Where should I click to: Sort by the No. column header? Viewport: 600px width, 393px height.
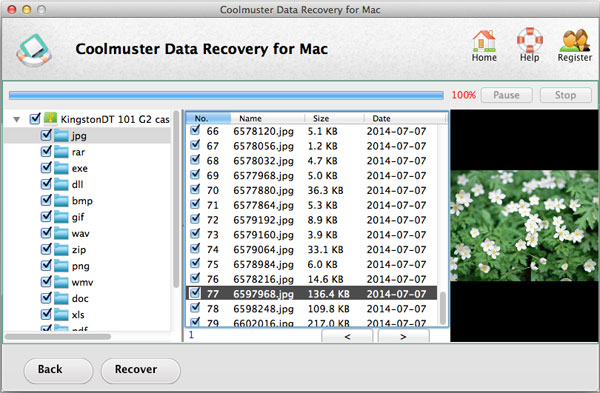tap(209, 118)
